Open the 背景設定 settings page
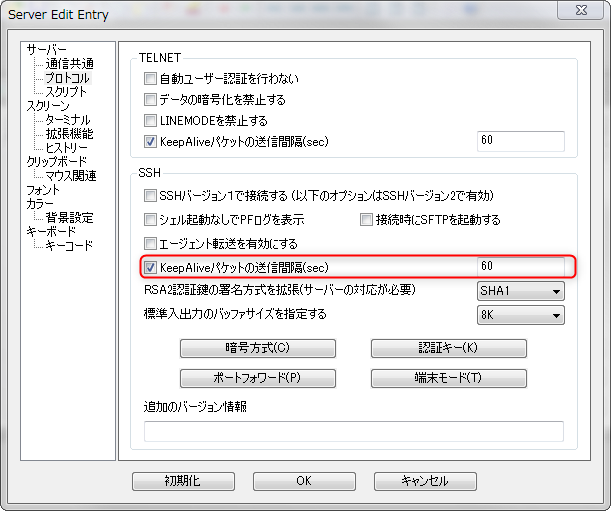Image resolution: width=611 pixels, height=511 pixels. (x=69, y=217)
